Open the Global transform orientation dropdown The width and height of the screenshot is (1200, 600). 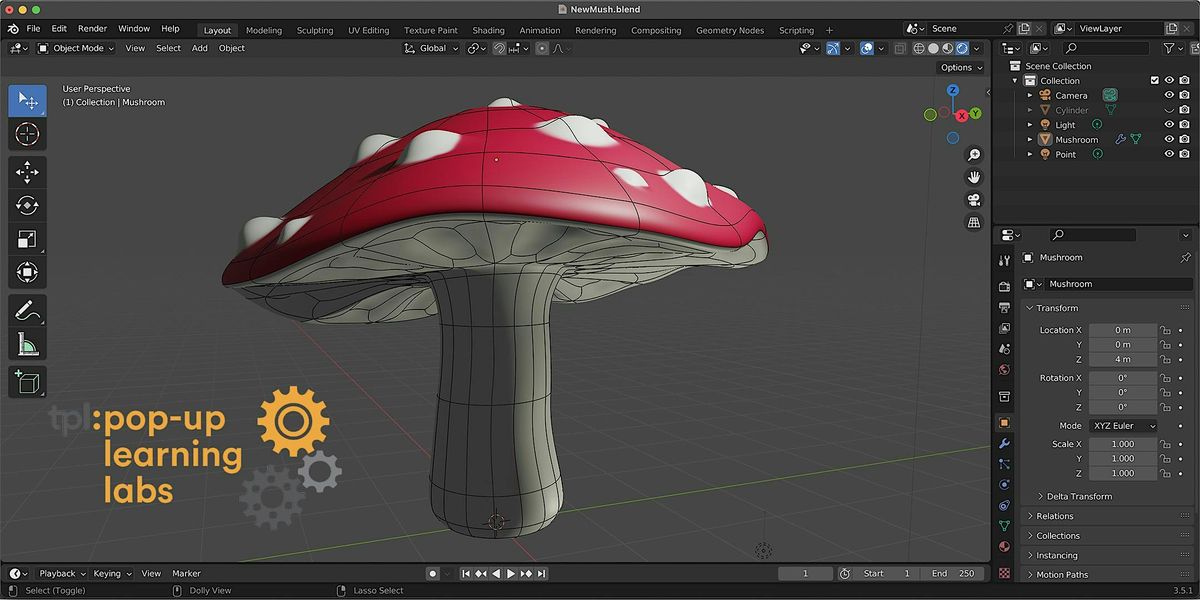430,48
